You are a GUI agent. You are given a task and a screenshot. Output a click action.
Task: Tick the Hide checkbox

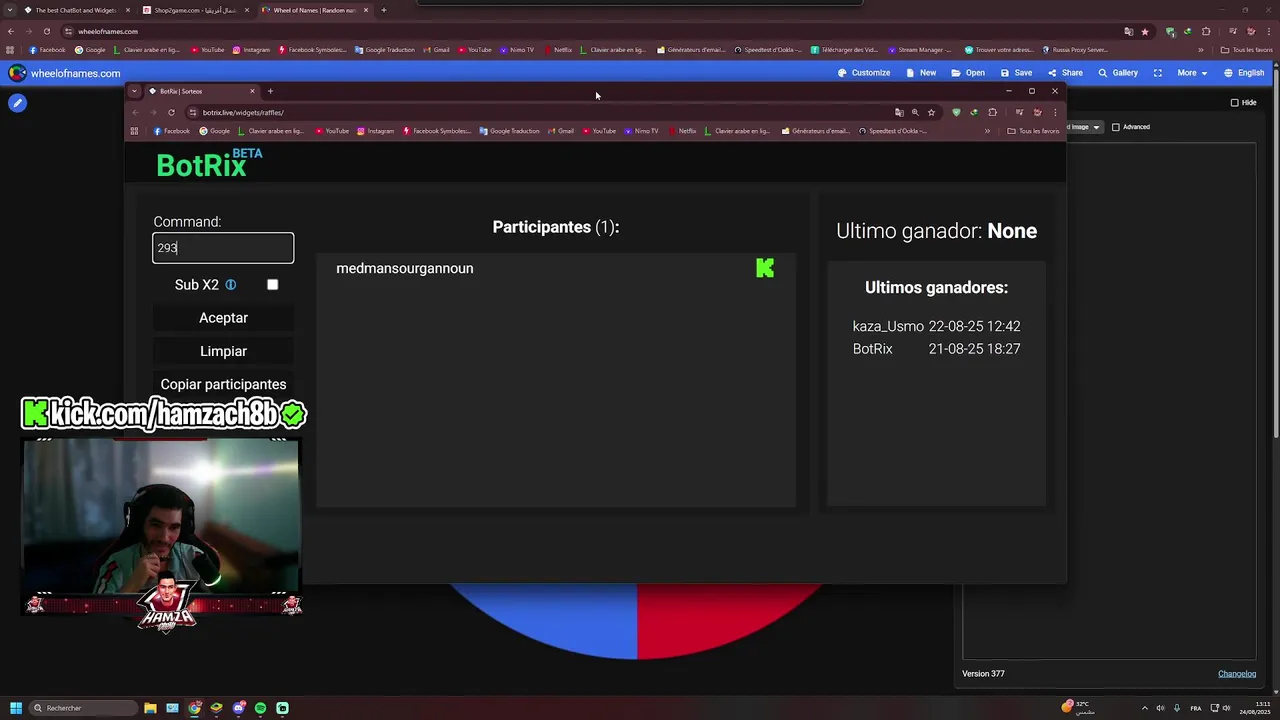1234,102
